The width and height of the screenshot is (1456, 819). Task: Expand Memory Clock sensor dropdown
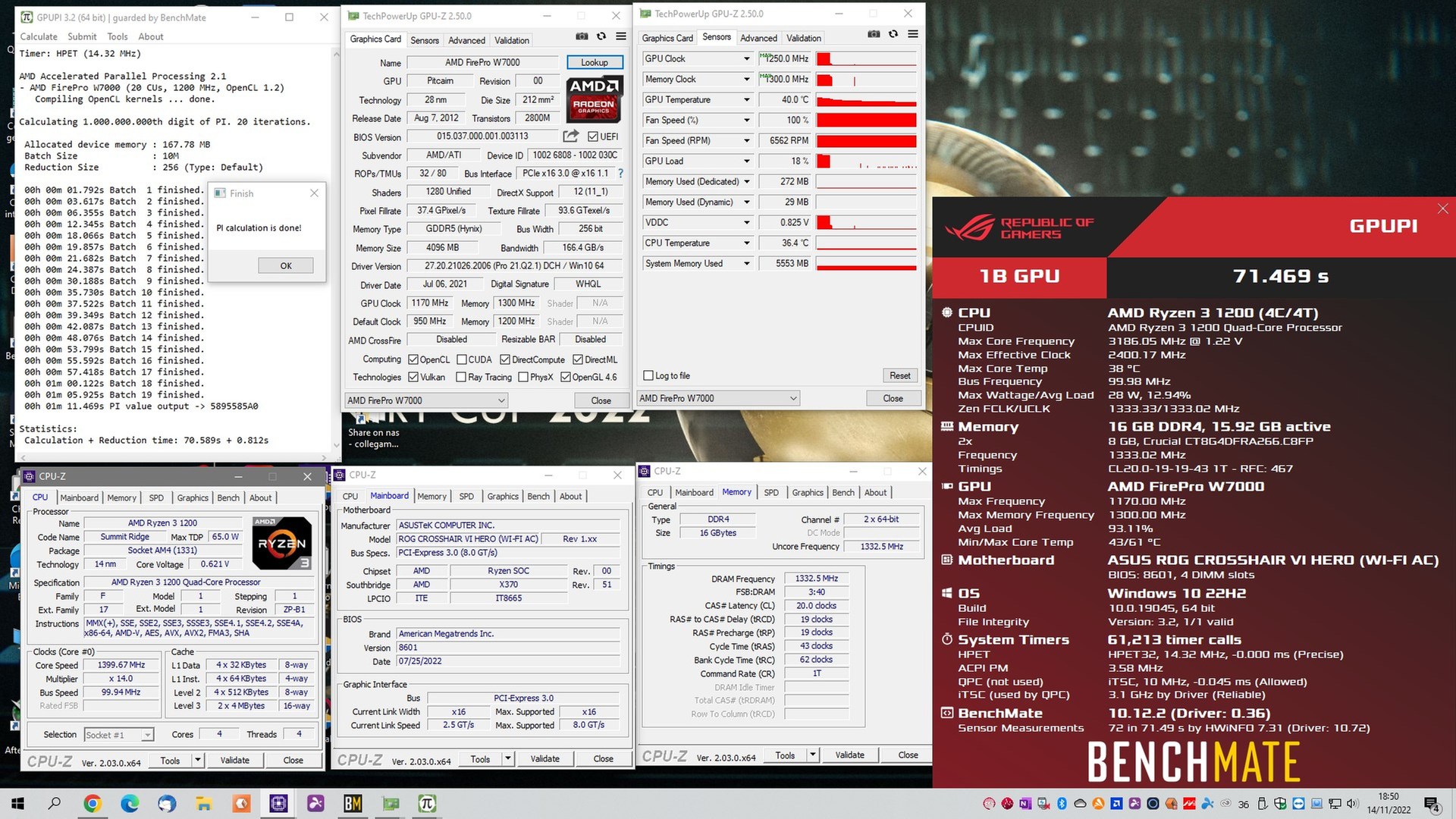[x=746, y=79]
